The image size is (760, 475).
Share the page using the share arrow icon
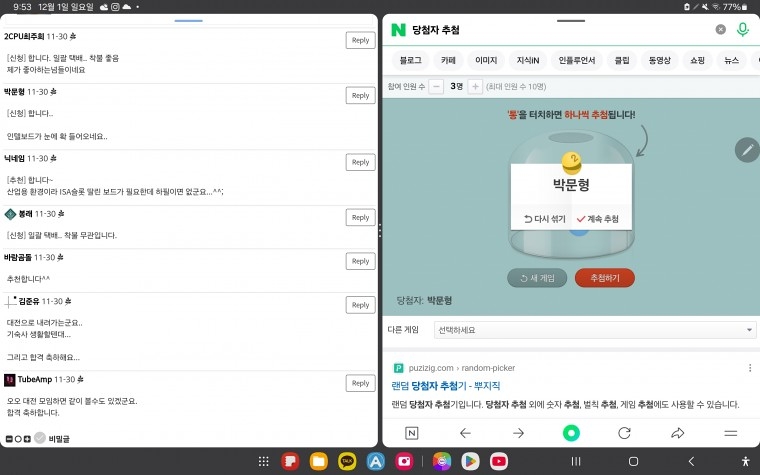[678, 433]
